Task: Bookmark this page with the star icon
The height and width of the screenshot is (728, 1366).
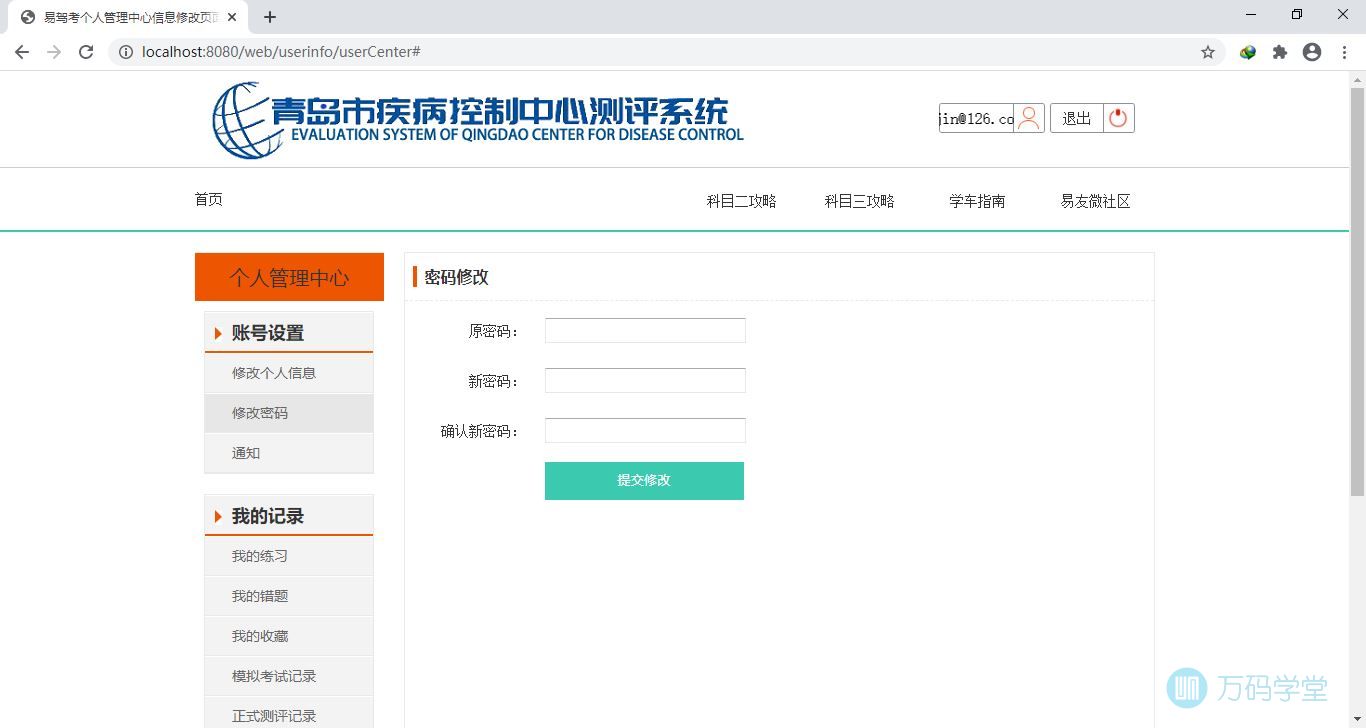Action: tap(1208, 52)
